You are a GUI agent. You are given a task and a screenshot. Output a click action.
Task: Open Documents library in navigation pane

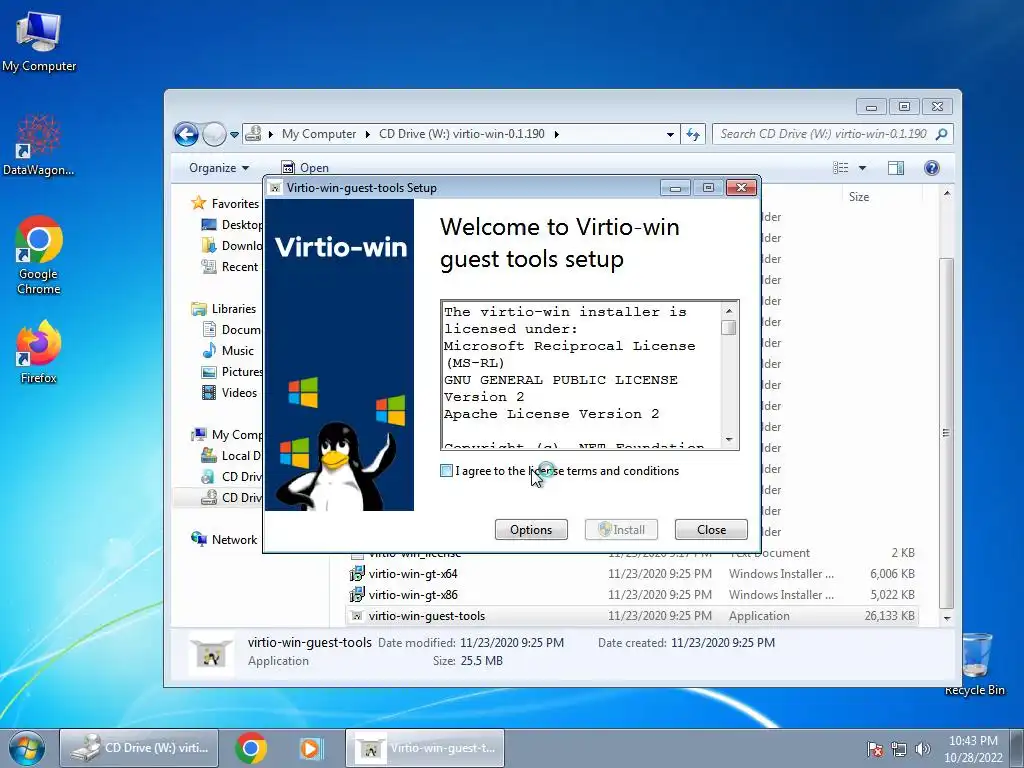[x=232, y=330]
